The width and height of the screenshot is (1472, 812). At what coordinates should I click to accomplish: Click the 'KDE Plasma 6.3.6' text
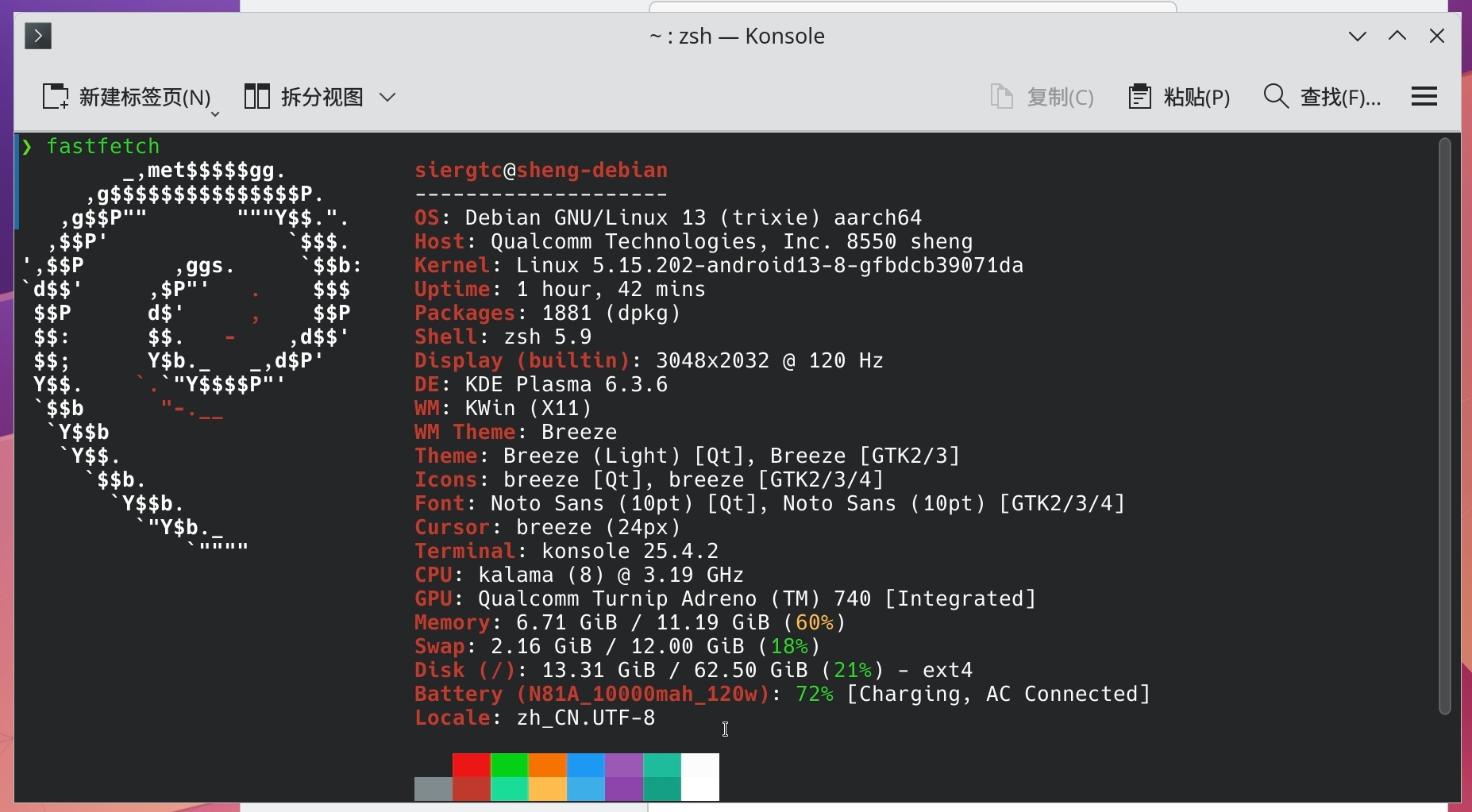click(x=567, y=384)
